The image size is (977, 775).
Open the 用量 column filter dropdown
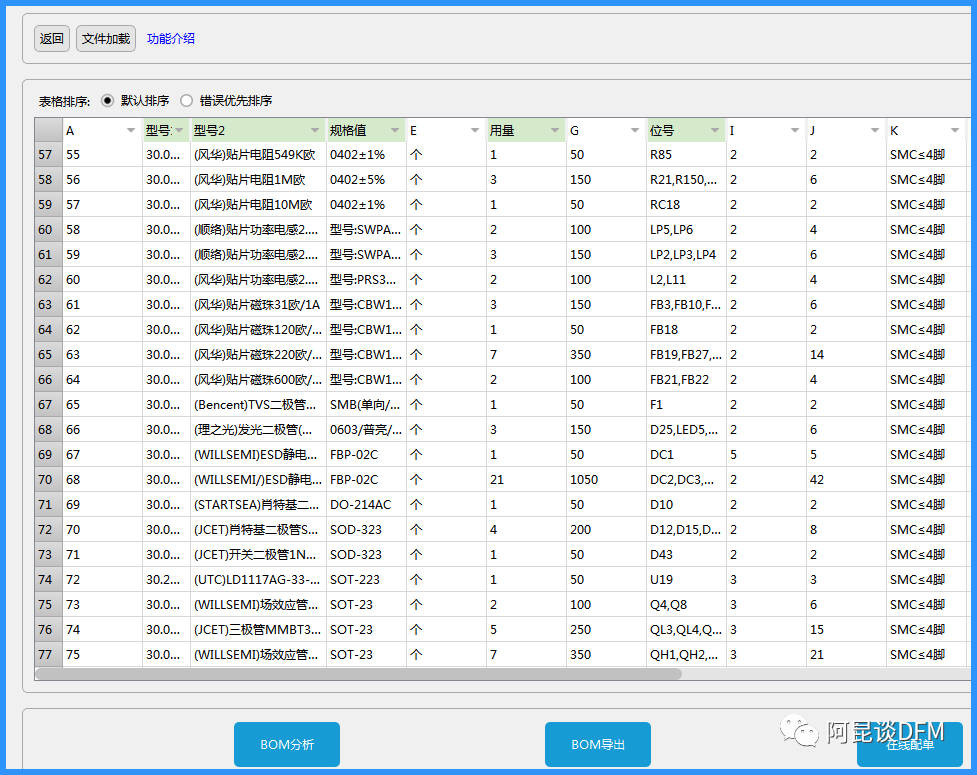pyautogui.click(x=555, y=130)
